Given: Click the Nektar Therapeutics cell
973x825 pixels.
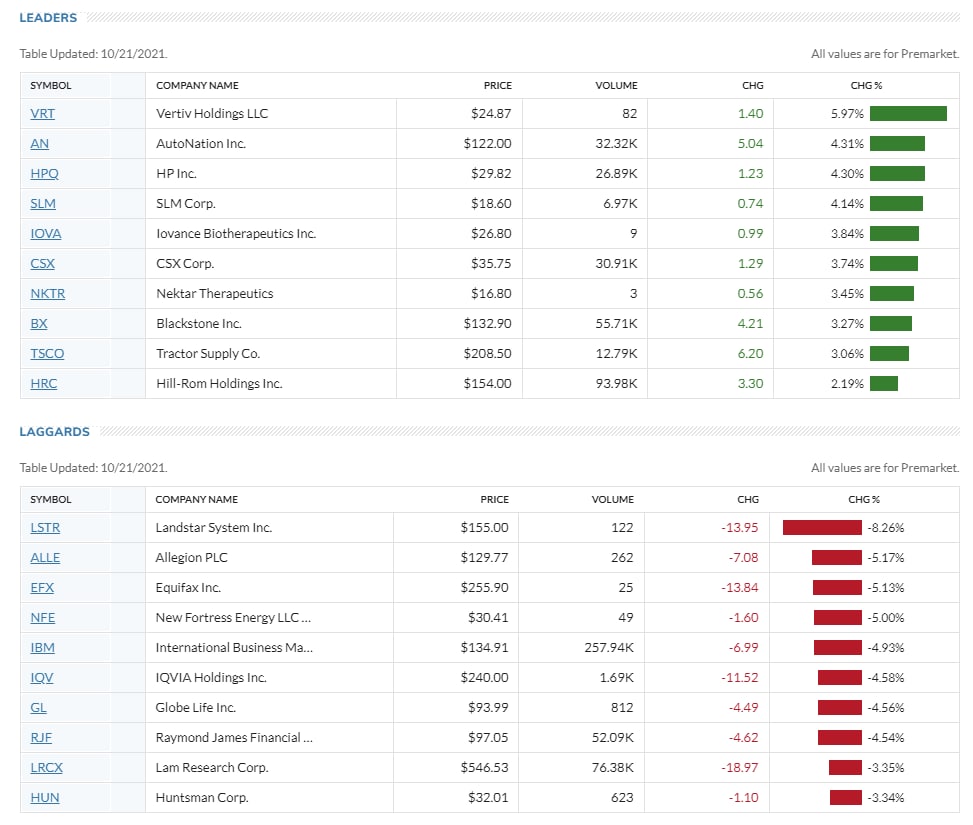Looking at the screenshot, I should pos(214,294).
